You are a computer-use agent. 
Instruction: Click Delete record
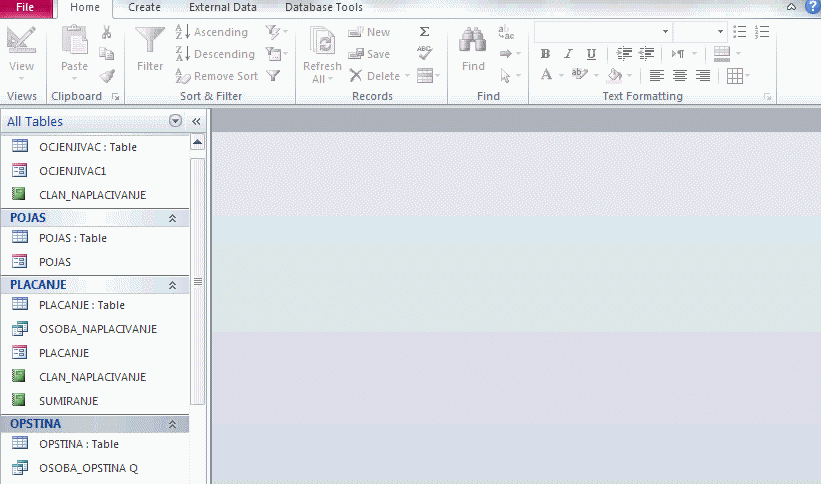coord(375,76)
